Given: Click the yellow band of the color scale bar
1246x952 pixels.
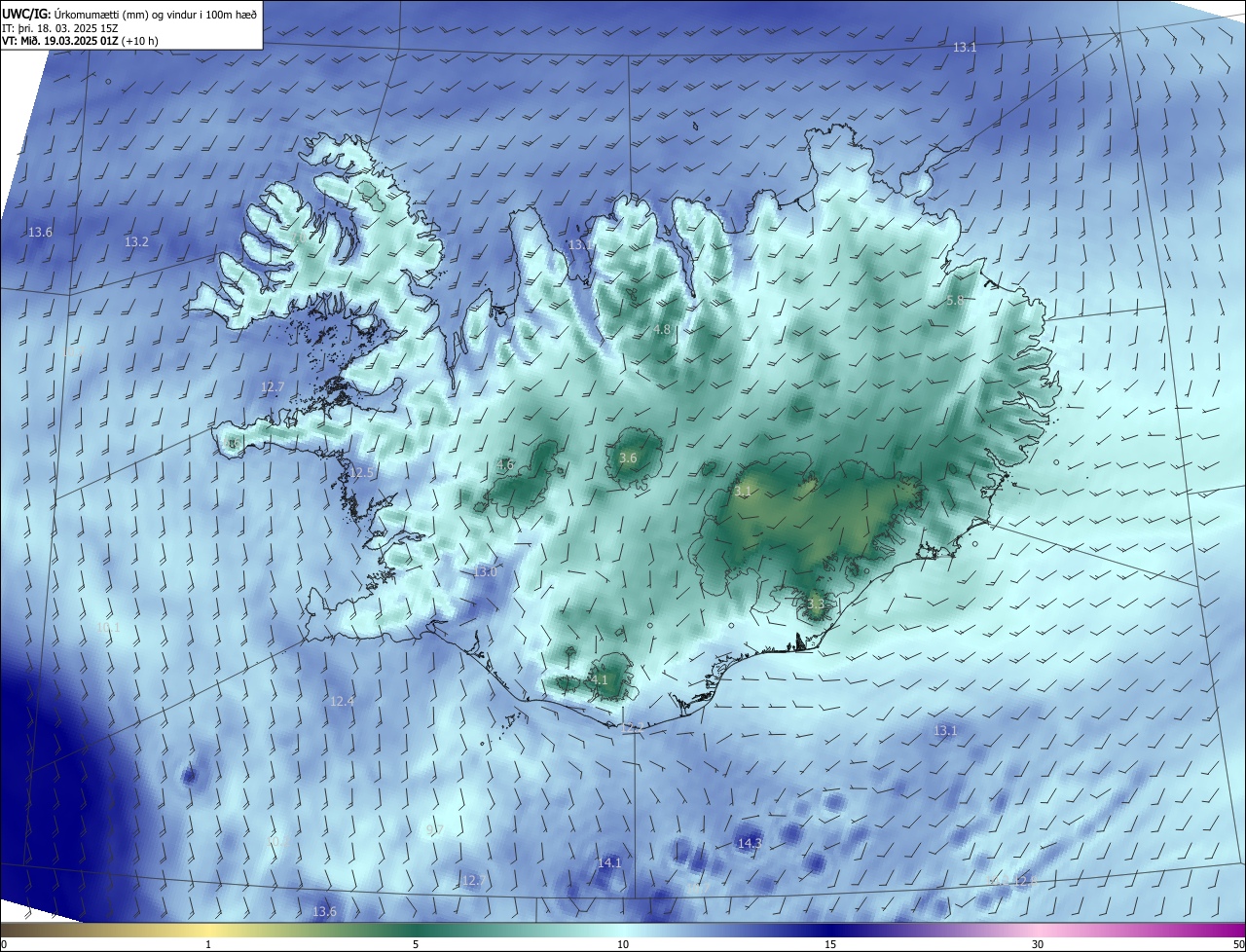Looking at the screenshot, I should coord(208,930).
